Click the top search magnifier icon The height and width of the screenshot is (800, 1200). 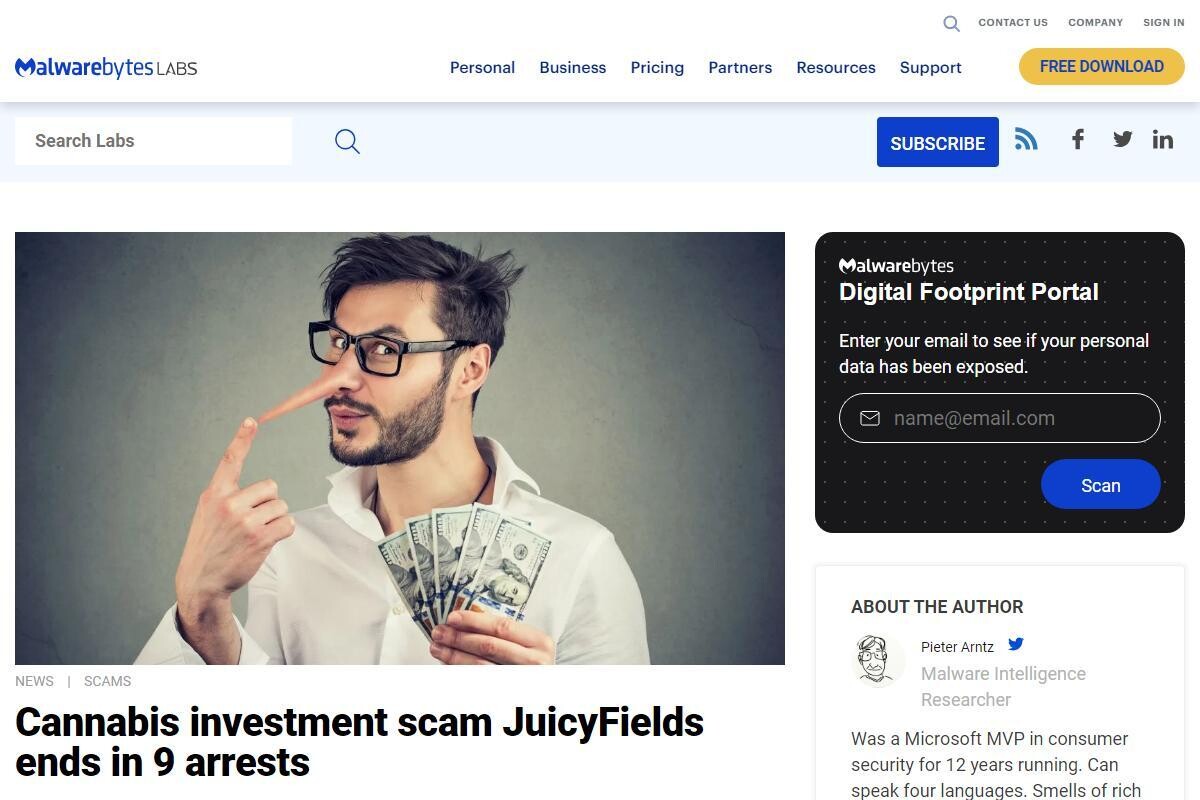pos(951,23)
